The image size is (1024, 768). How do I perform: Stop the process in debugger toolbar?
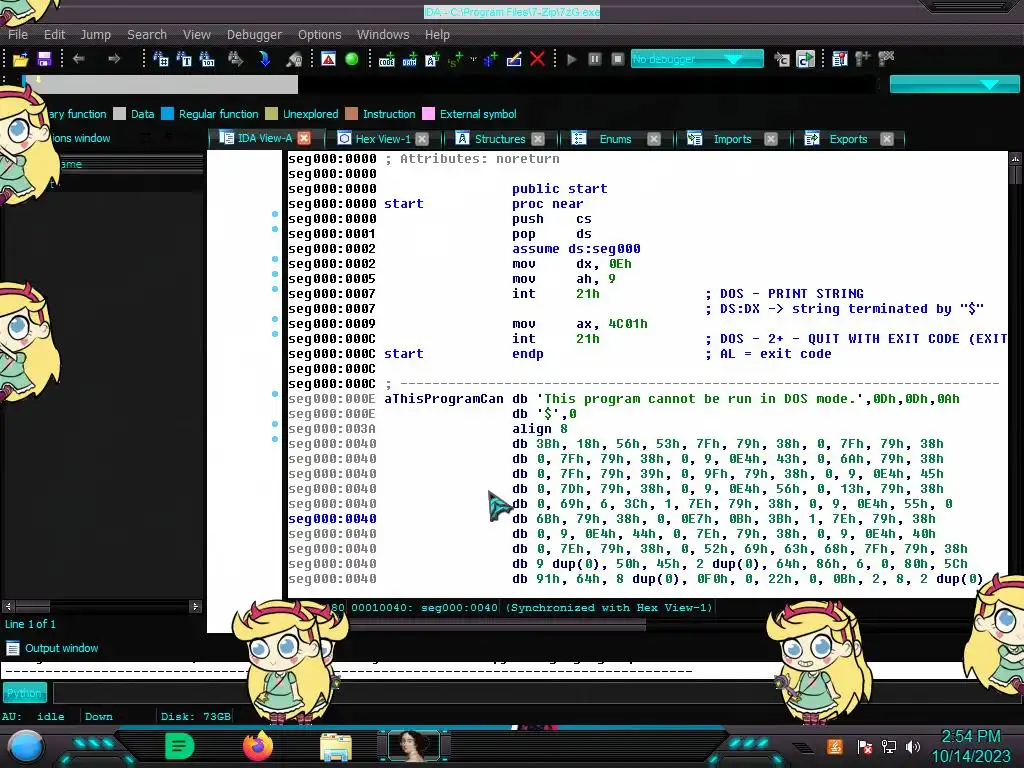pos(618,59)
